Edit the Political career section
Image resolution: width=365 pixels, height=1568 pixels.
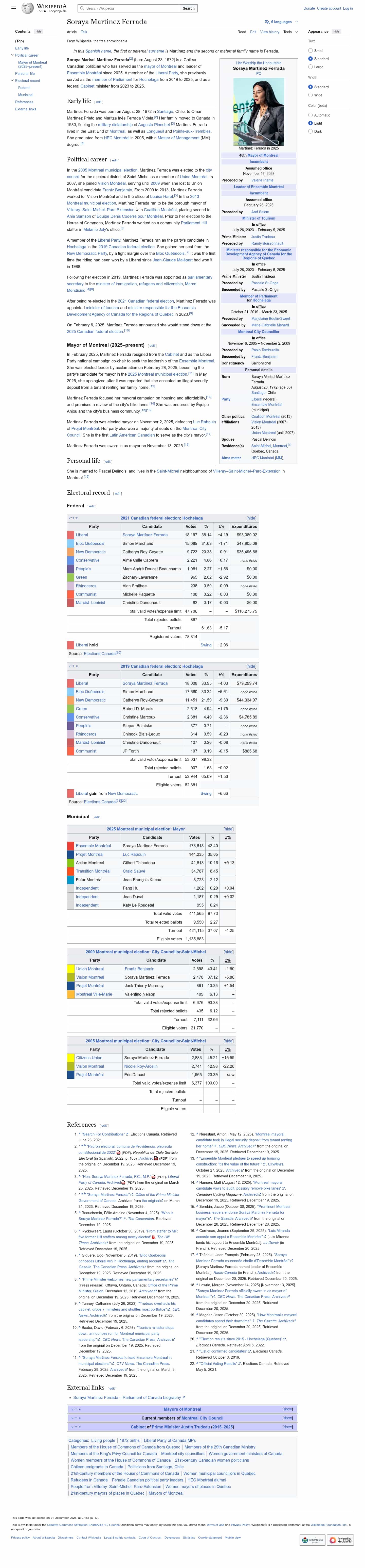click(114, 160)
